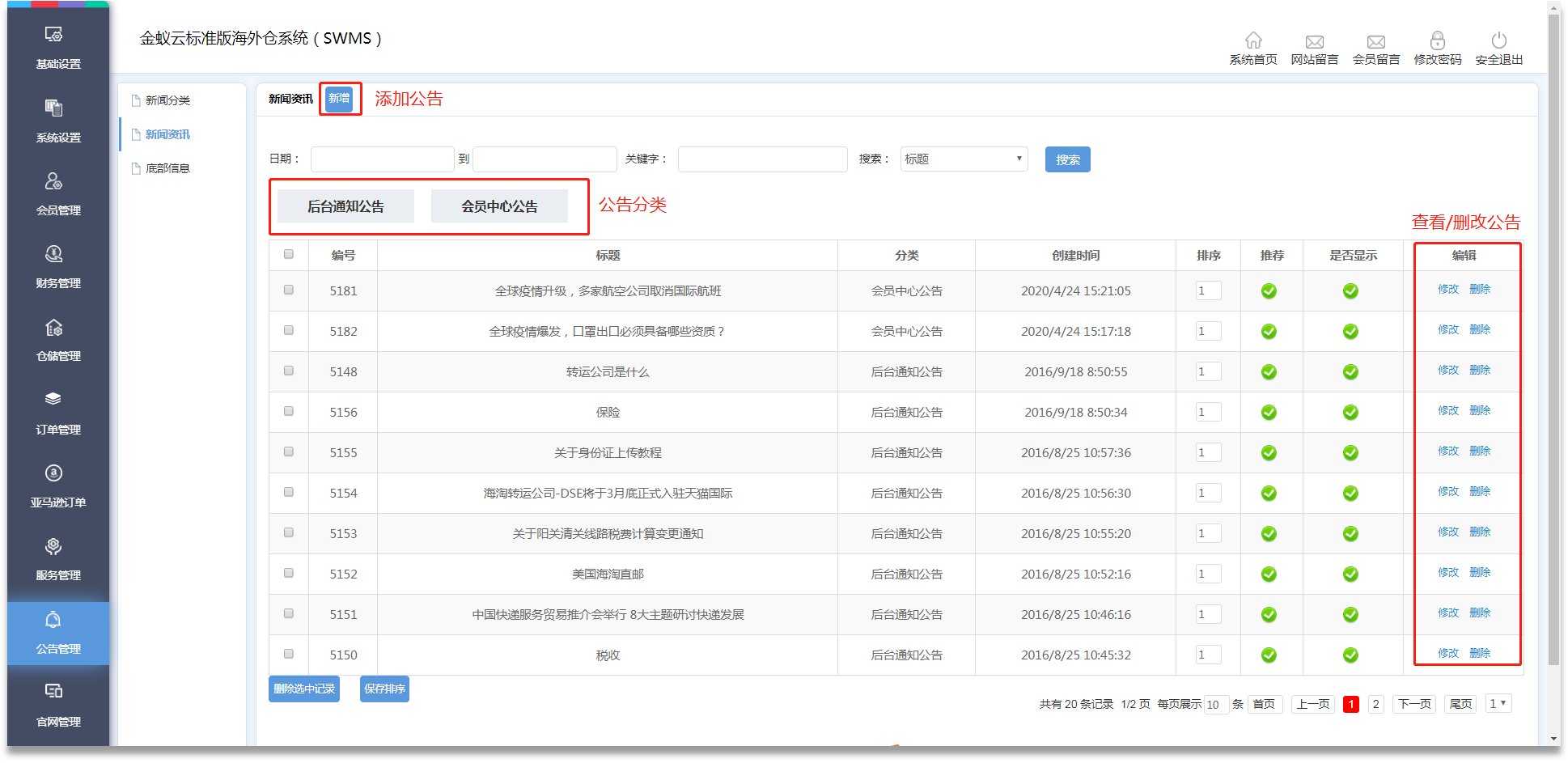Select the checkbox for row 5148
Image resolution: width=1568 pixels, height=763 pixels.
[x=289, y=371]
